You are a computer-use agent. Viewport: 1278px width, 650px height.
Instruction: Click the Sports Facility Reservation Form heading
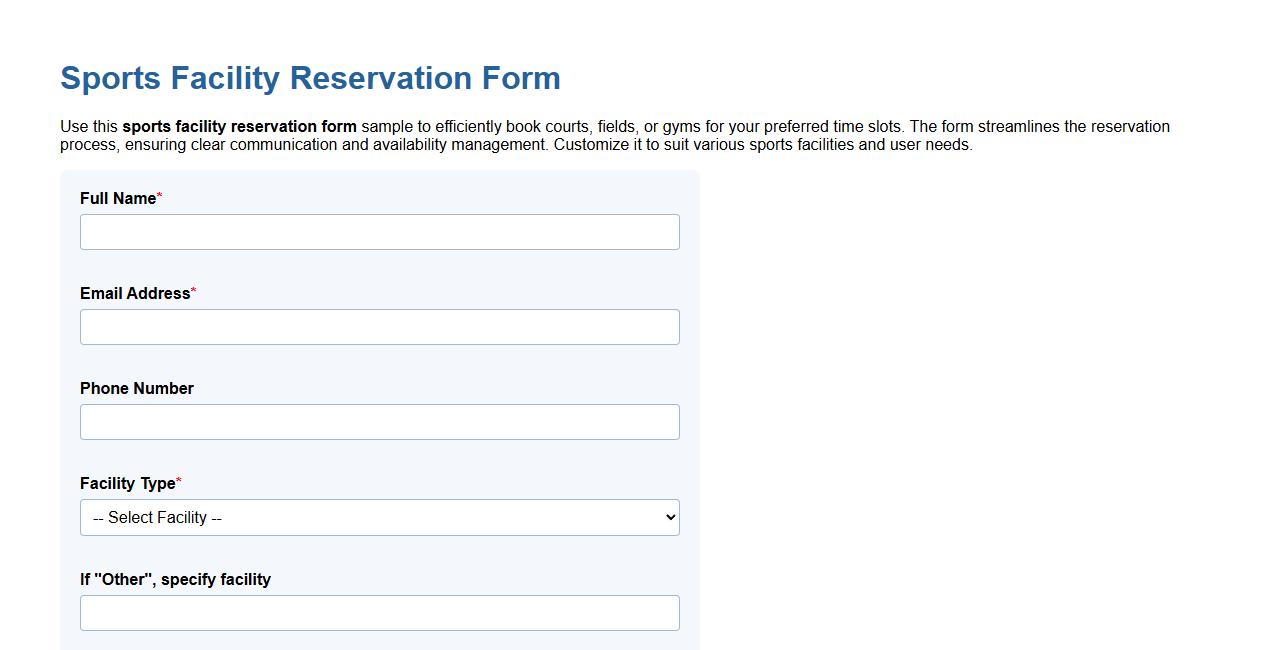(310, 78)
